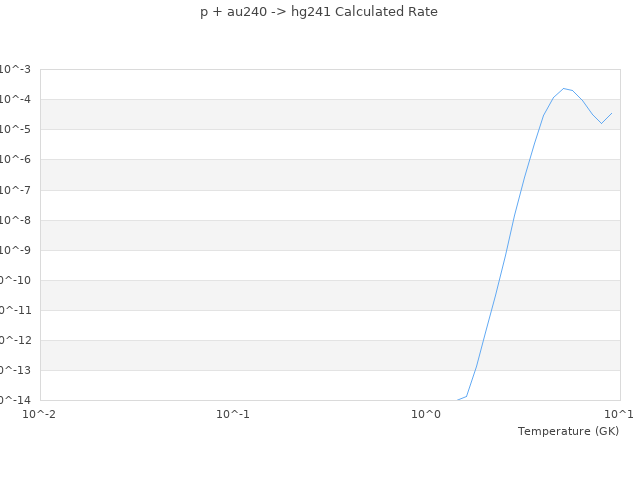Click the 10^-5 y-axis tick label
The height and width of the screenshot is (480, 640).
click(15, 129)
